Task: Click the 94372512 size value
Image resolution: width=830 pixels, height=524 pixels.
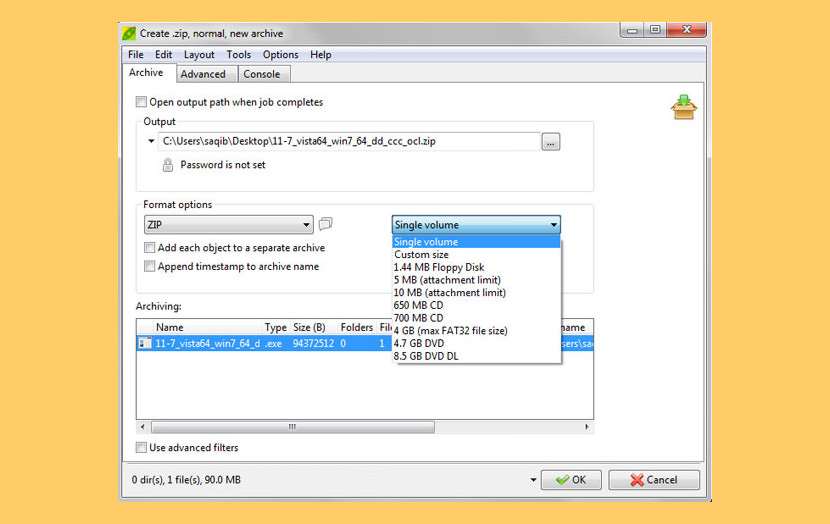Action: pos(313,344)
